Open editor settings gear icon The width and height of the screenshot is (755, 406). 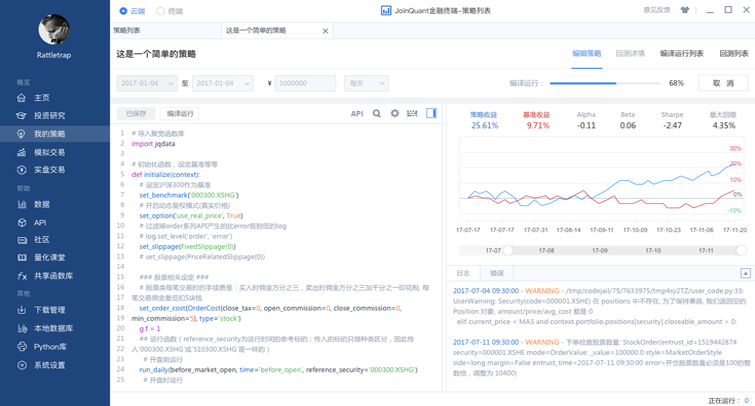395,114
